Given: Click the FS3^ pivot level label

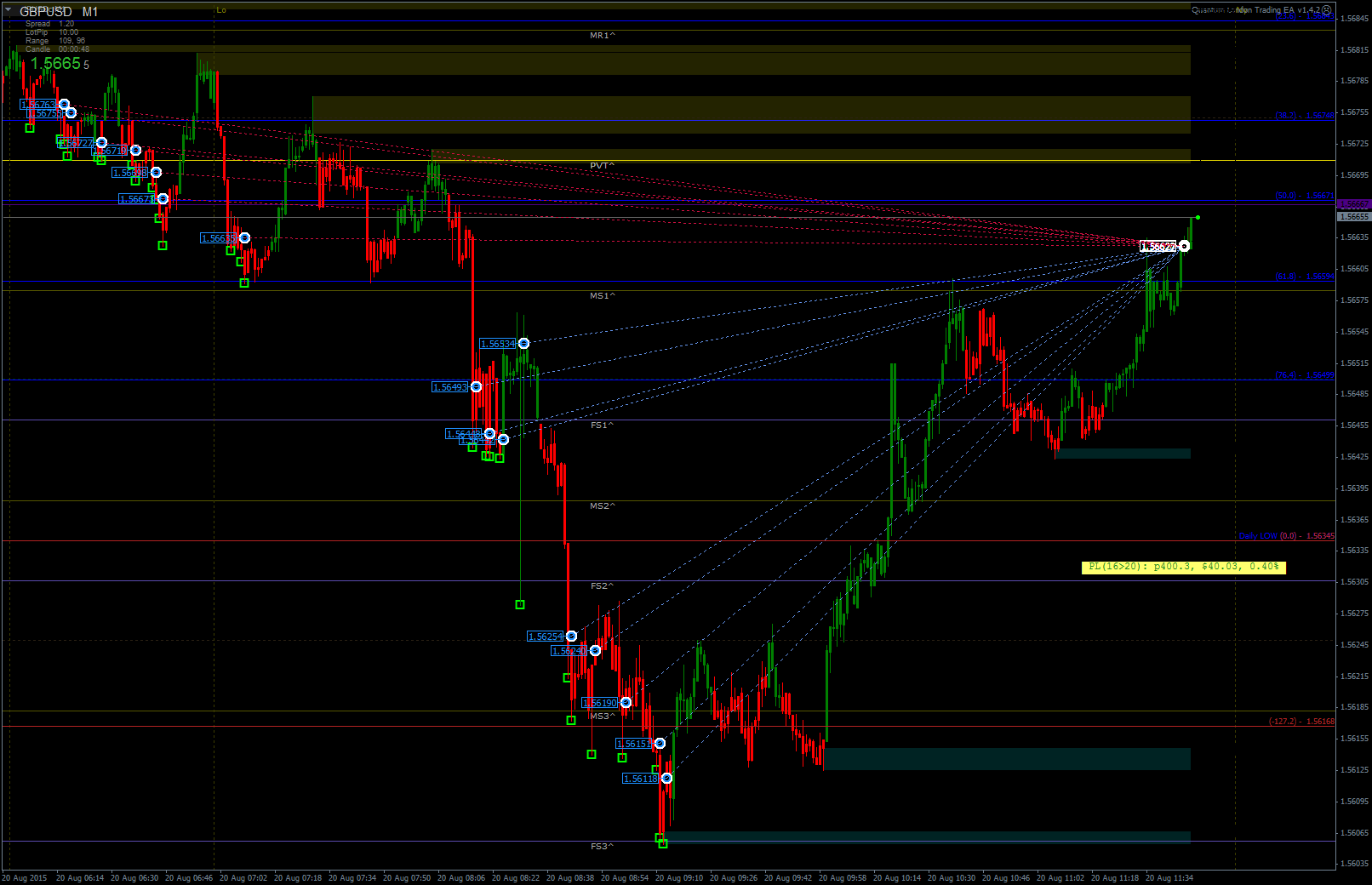Looking at the screenshot, I should click(x=602, y=847).
